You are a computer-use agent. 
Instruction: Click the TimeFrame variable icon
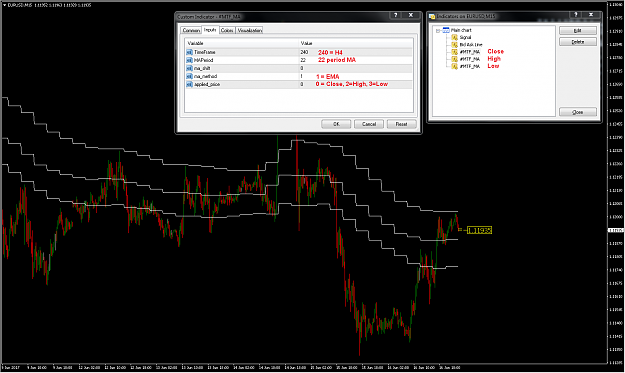pyautogui.click(x=189, y=52)
